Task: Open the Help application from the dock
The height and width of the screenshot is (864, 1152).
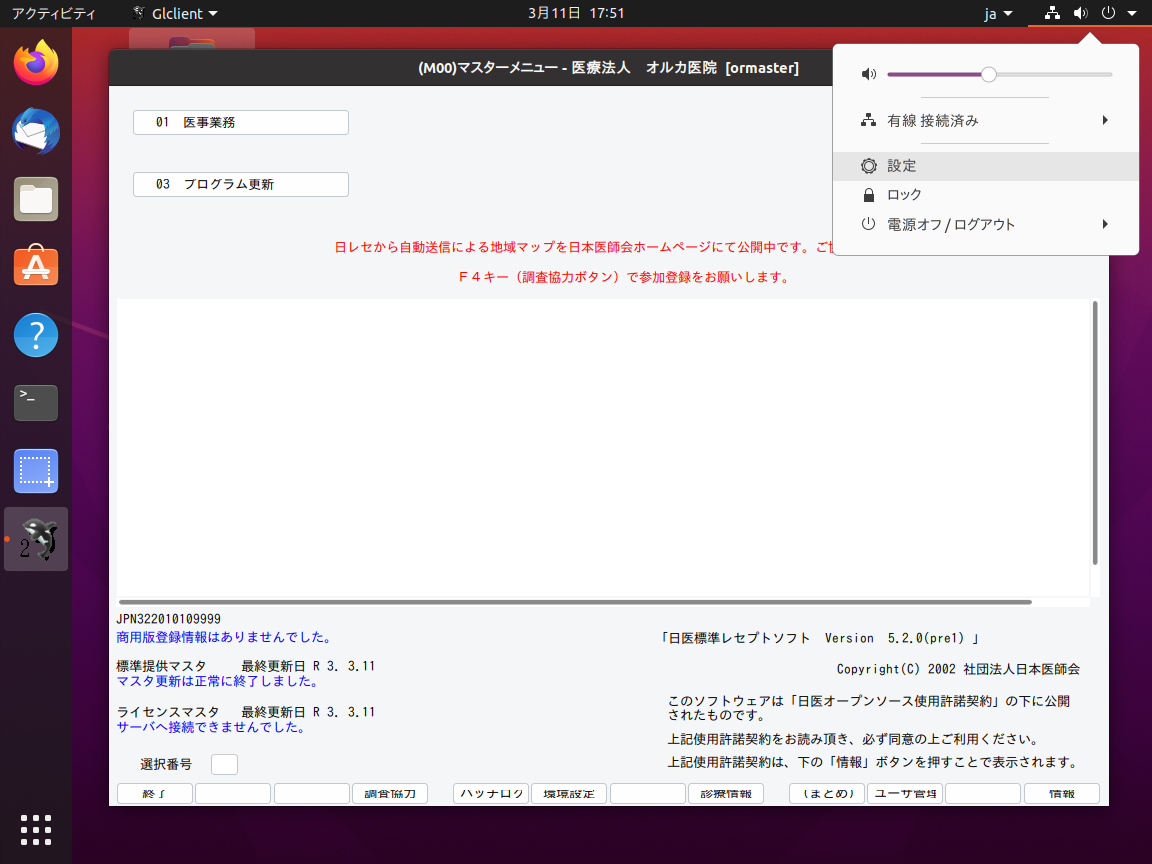Action: (x=35, y=334)
